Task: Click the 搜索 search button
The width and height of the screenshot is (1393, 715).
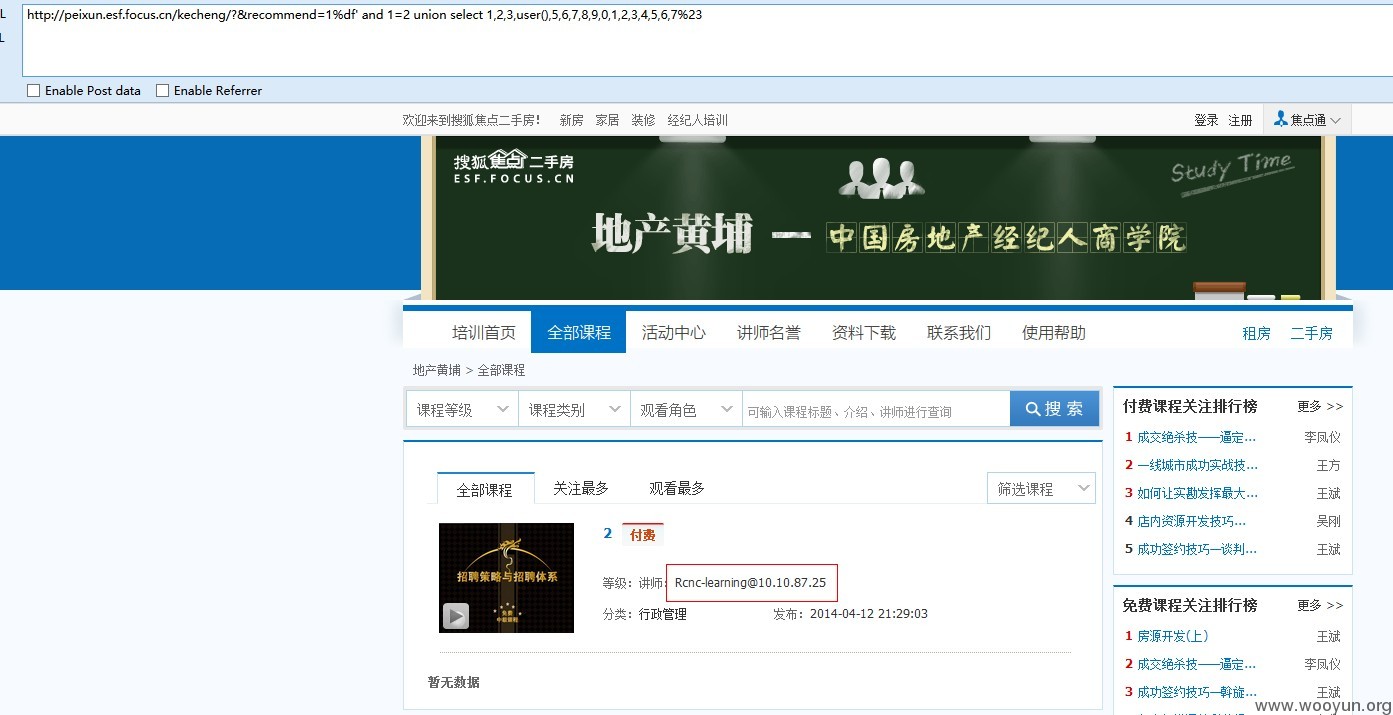Action: [x=1054, y=409]
